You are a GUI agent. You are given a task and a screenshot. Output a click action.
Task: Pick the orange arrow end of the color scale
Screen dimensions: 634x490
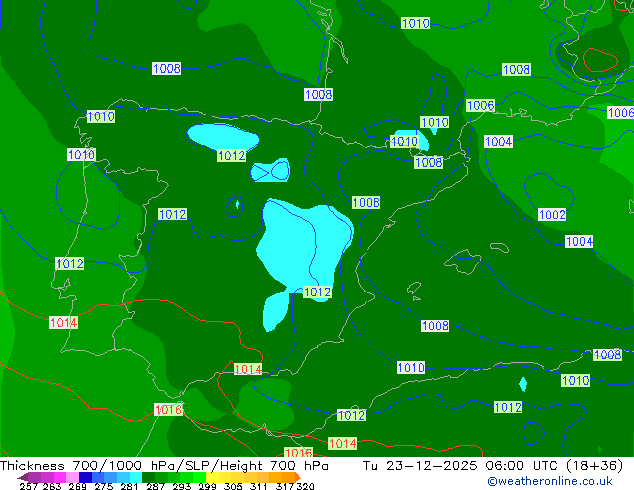point(298,477)
